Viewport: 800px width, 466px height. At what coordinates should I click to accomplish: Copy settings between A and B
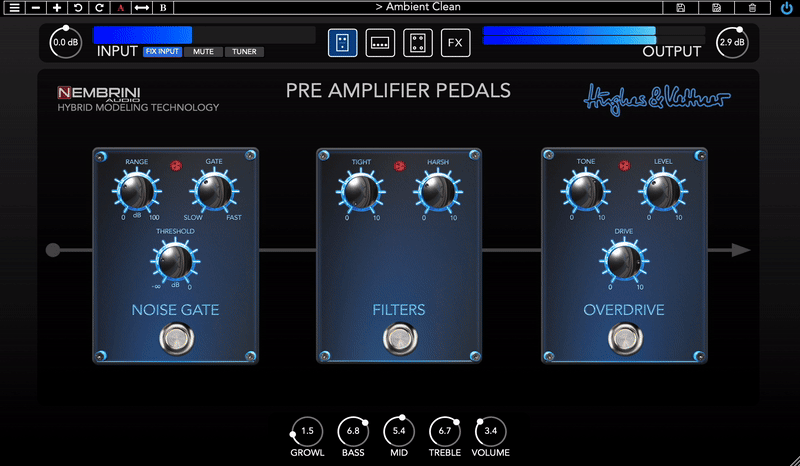click(141, 8)
